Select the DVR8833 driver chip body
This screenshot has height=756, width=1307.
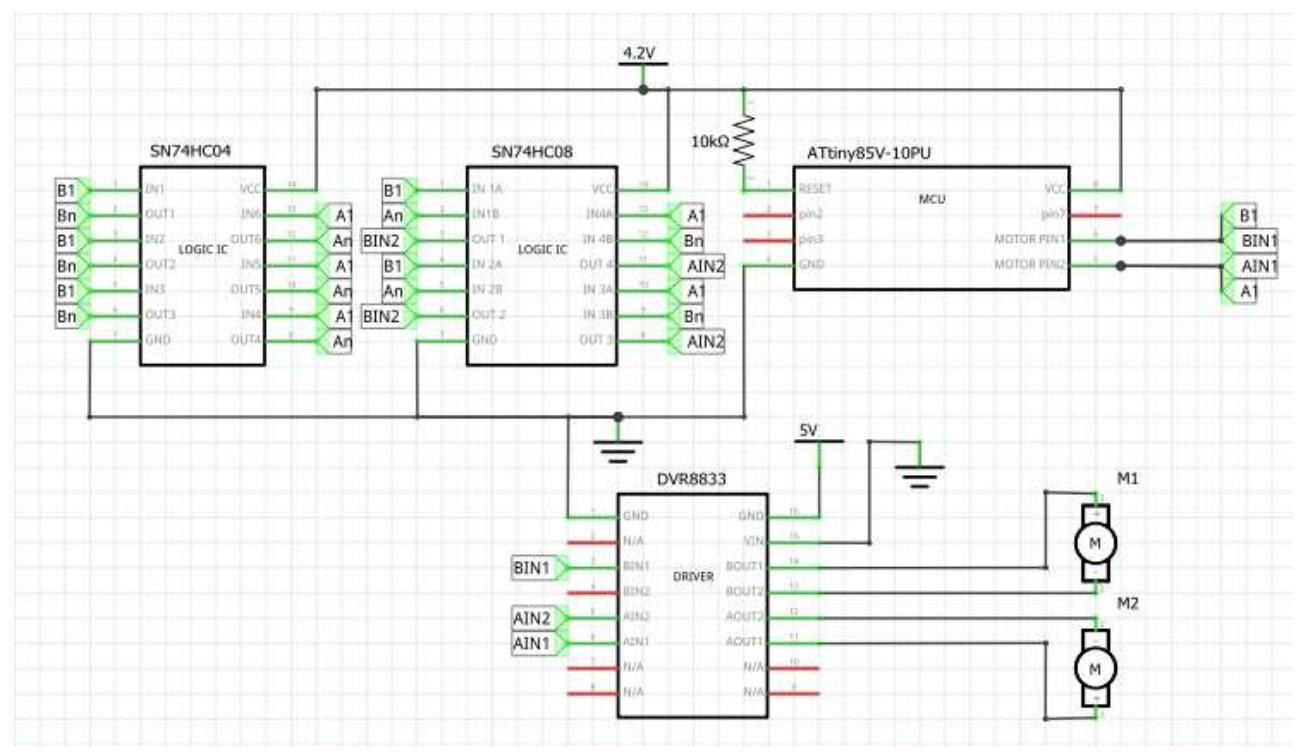pyautogui.click(x=692, y=605)
